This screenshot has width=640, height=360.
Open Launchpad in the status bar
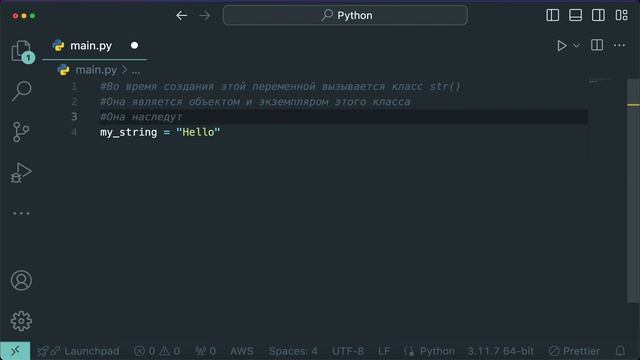click(78, 351)
